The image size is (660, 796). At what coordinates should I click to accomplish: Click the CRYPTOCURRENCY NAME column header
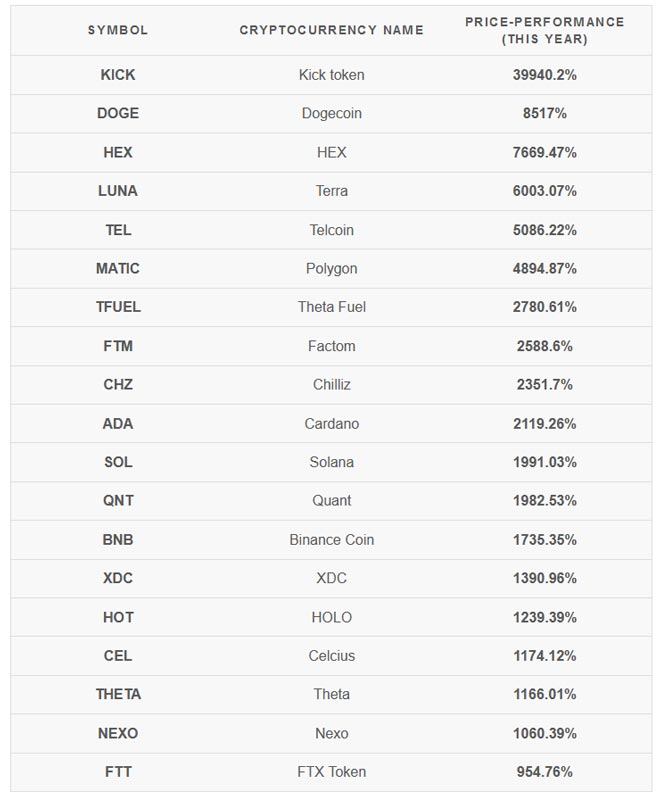tap(331, 30)
